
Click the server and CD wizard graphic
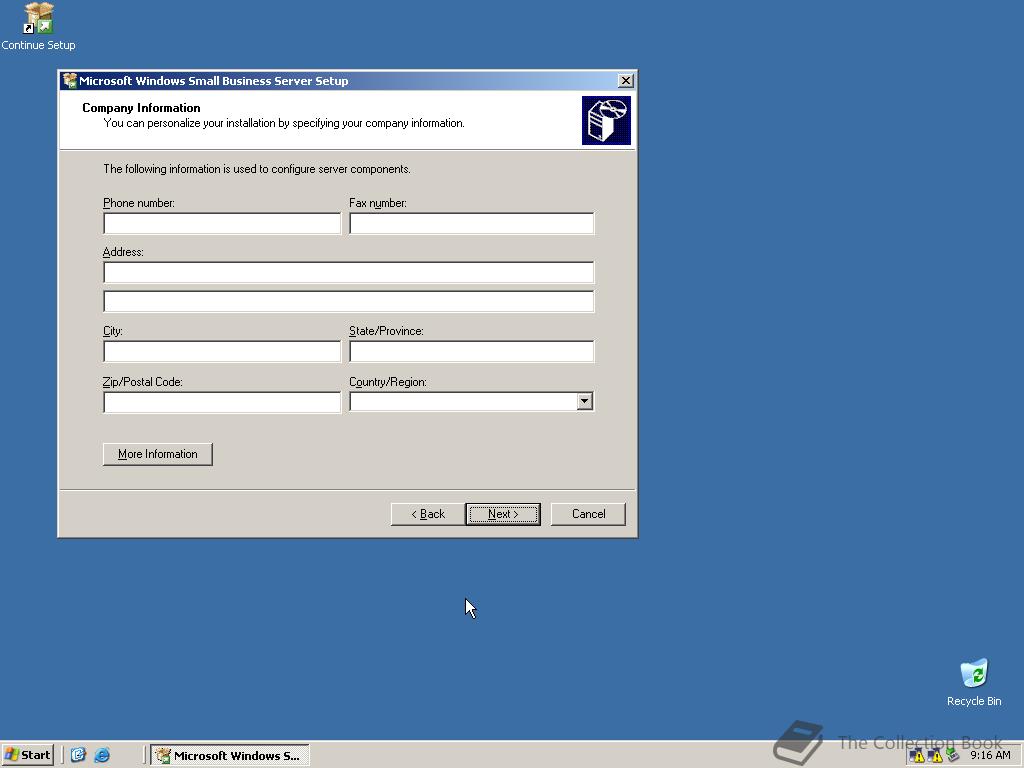click(x=606, y=120)
